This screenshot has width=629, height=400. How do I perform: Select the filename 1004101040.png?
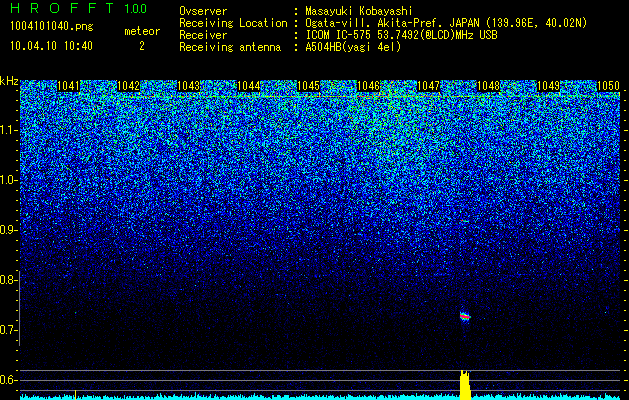[52, 27]
